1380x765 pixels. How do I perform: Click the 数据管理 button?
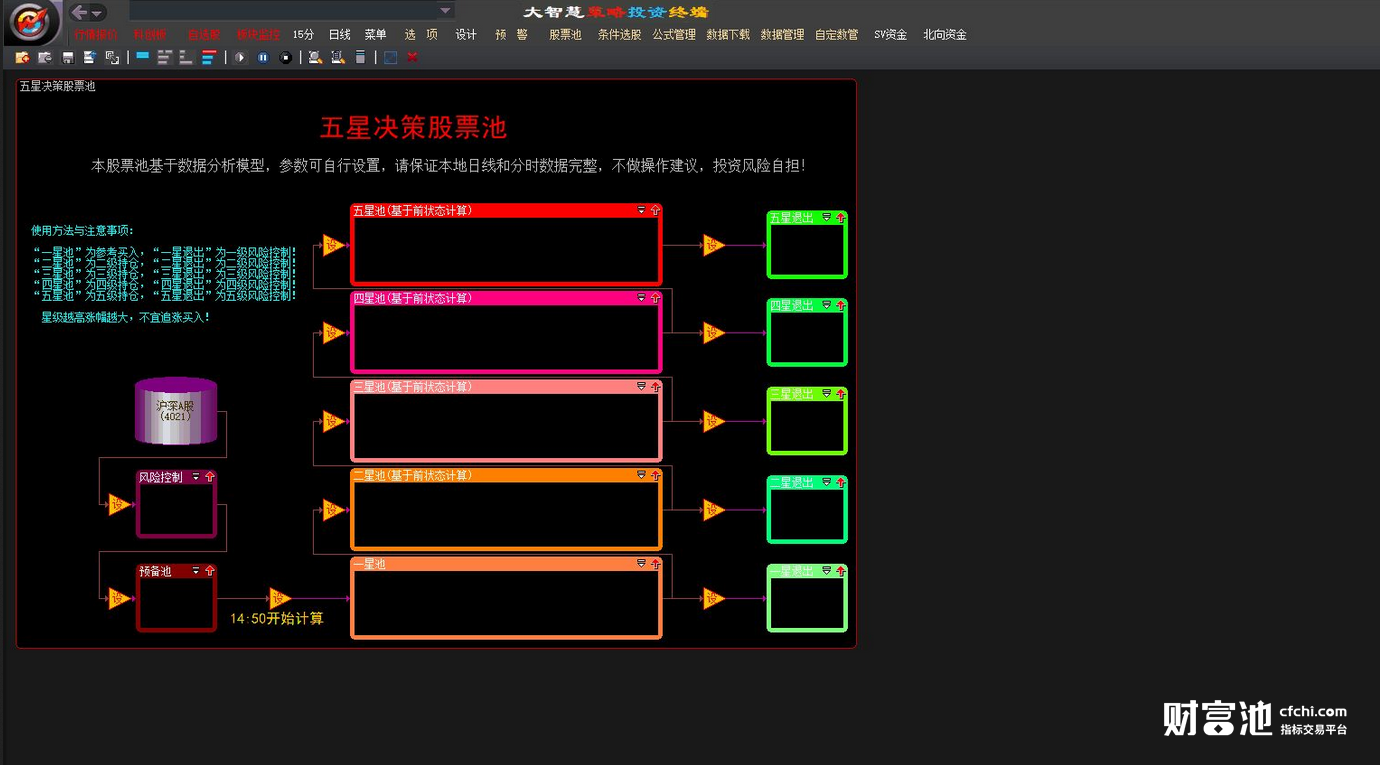pyautogui.click(x=782, y=35)
